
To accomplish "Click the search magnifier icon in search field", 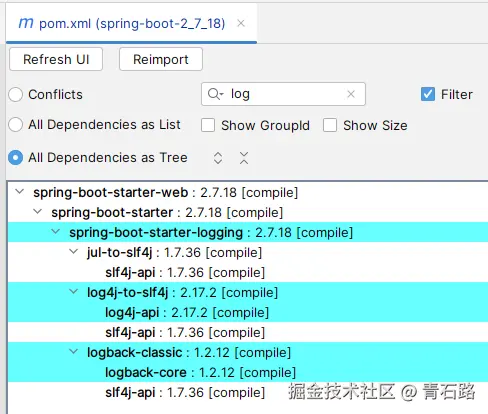I will 215,94.
